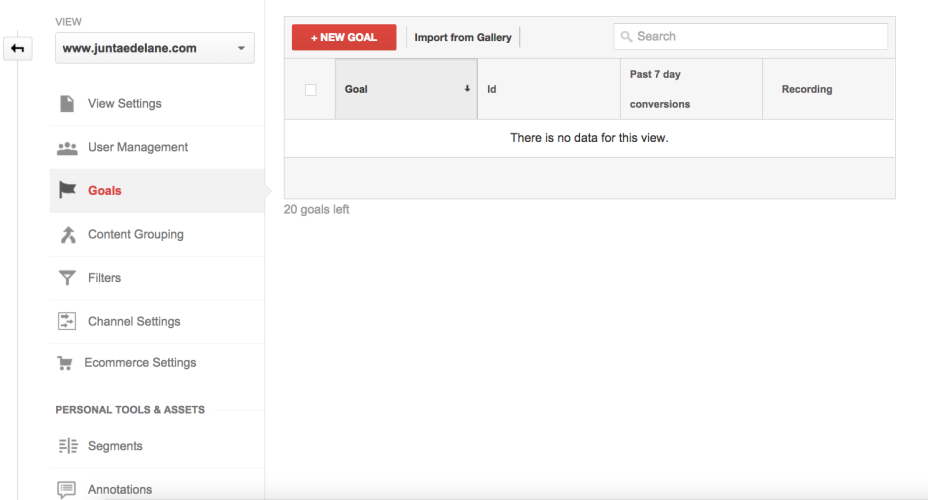Click the PERSONAL TOOLS & ASSETS heading

click(x=130, y=409)
